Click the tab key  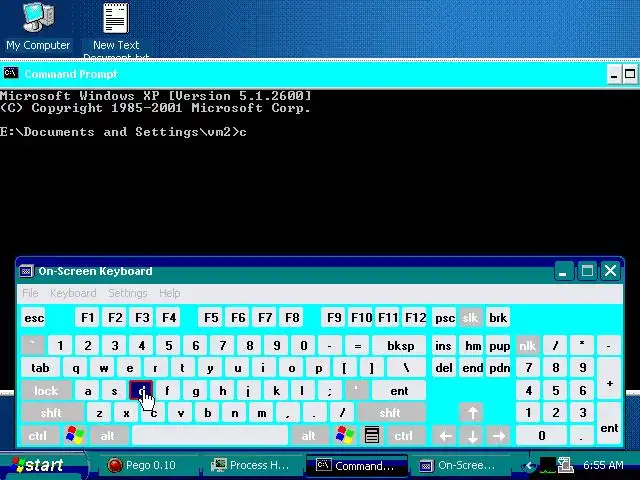(x=40, y=368)
